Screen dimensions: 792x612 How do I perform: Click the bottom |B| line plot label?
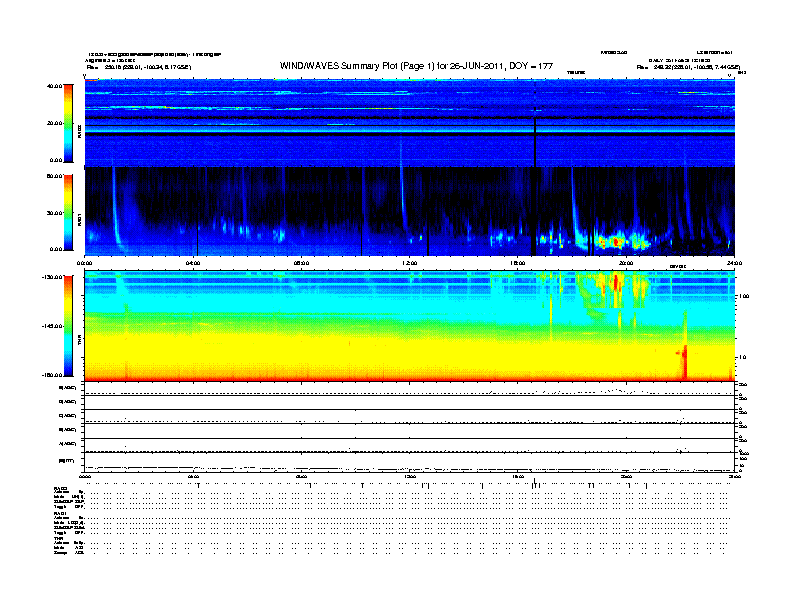pyautogui.click(x=67, y=461)
